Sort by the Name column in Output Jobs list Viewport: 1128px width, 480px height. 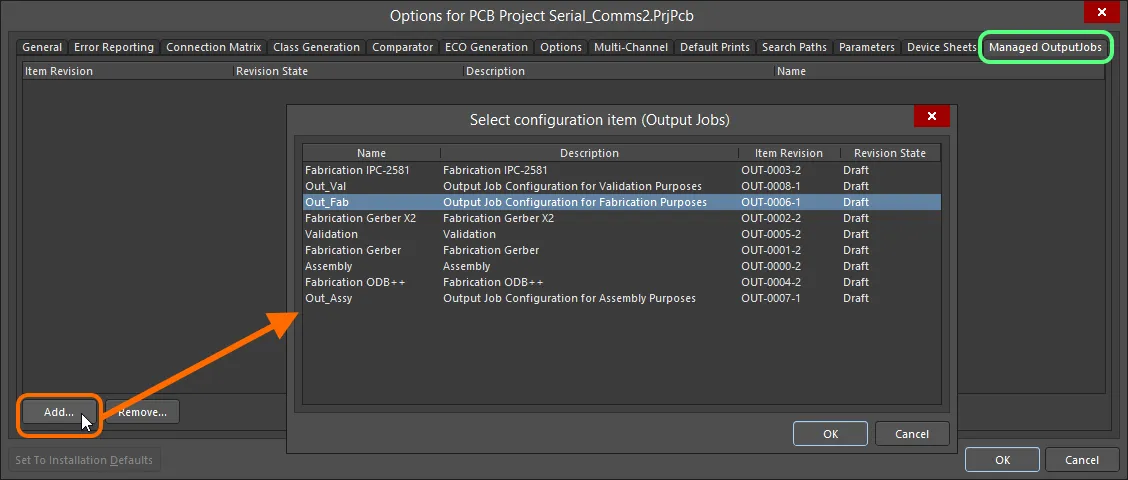click(371, 153)
